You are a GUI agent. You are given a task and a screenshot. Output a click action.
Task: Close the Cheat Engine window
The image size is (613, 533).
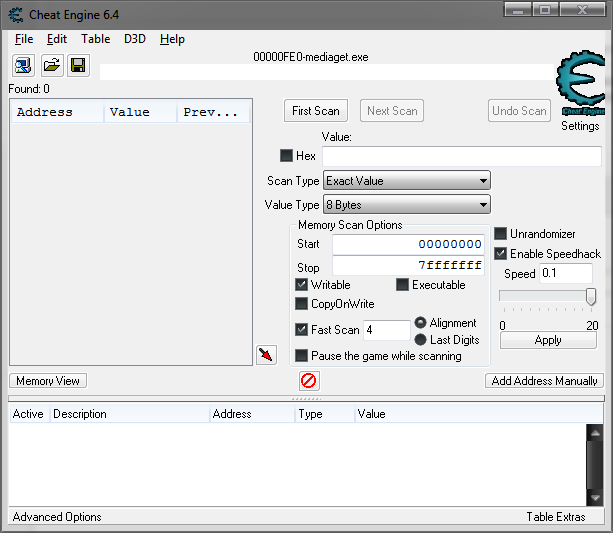pos(583,9)
